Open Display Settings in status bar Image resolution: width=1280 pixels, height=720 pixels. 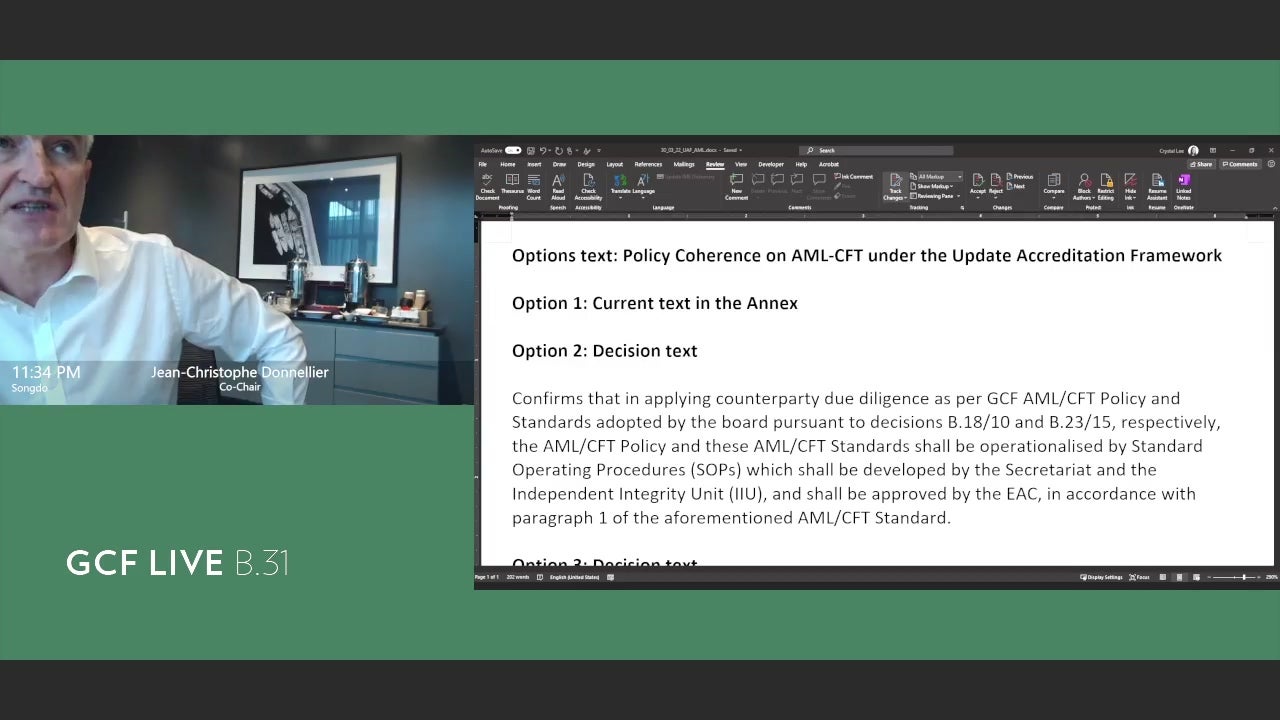pyautogui.click(x=1101, y=577)
